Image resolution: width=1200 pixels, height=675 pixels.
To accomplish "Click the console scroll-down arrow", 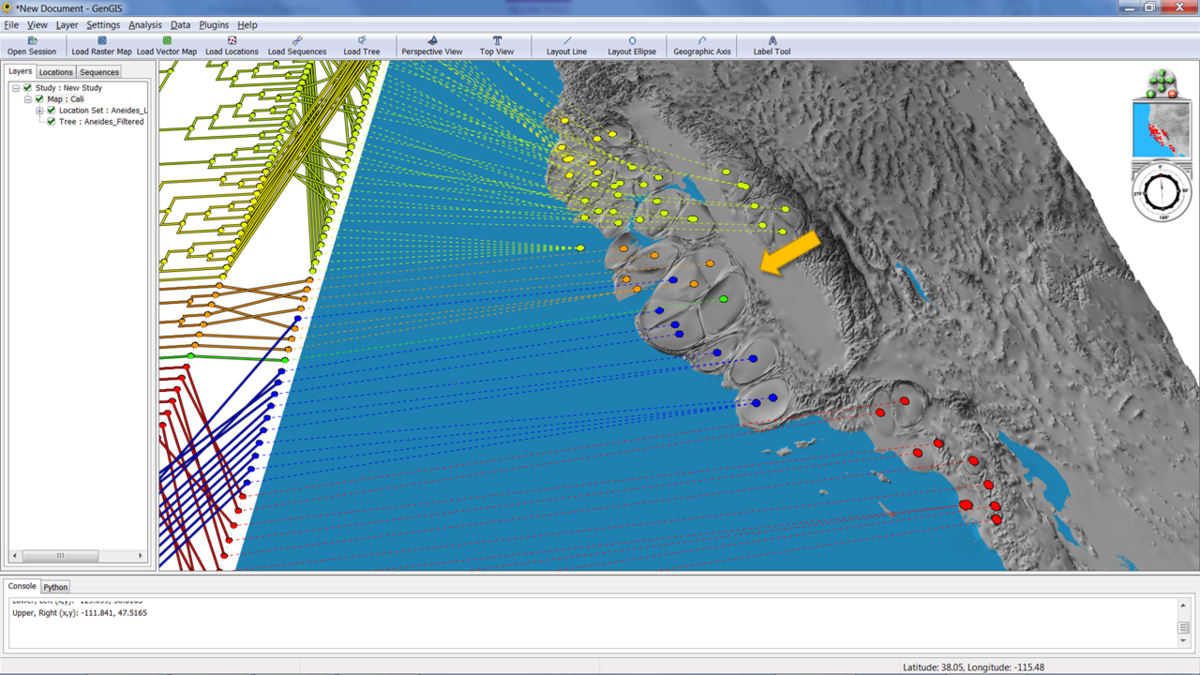I will (x=1184, y=641).
